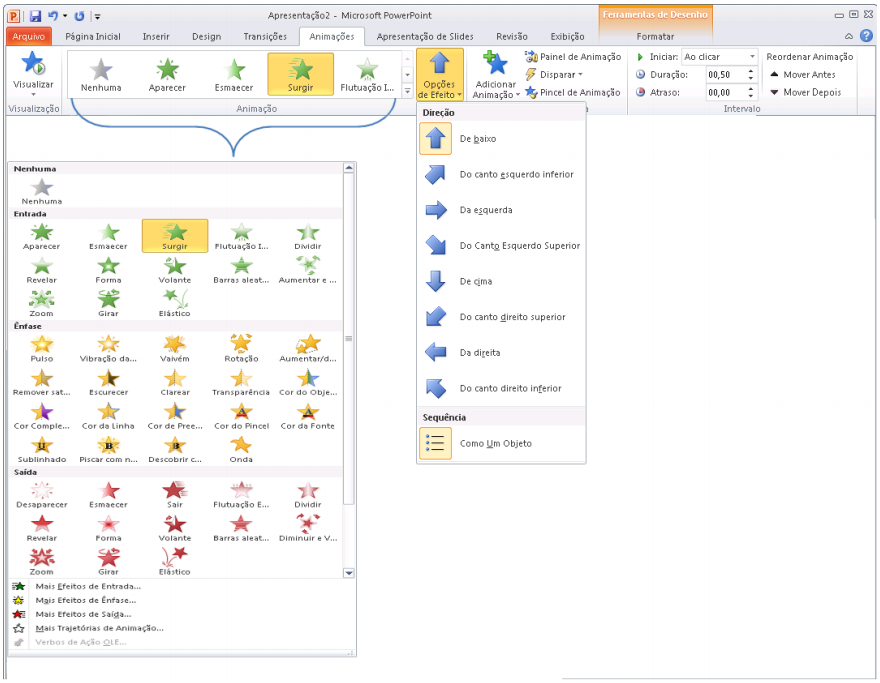Select the Nenhuma star in the ribbon gallery
This screenshot has width=880, height=683.
101,75
